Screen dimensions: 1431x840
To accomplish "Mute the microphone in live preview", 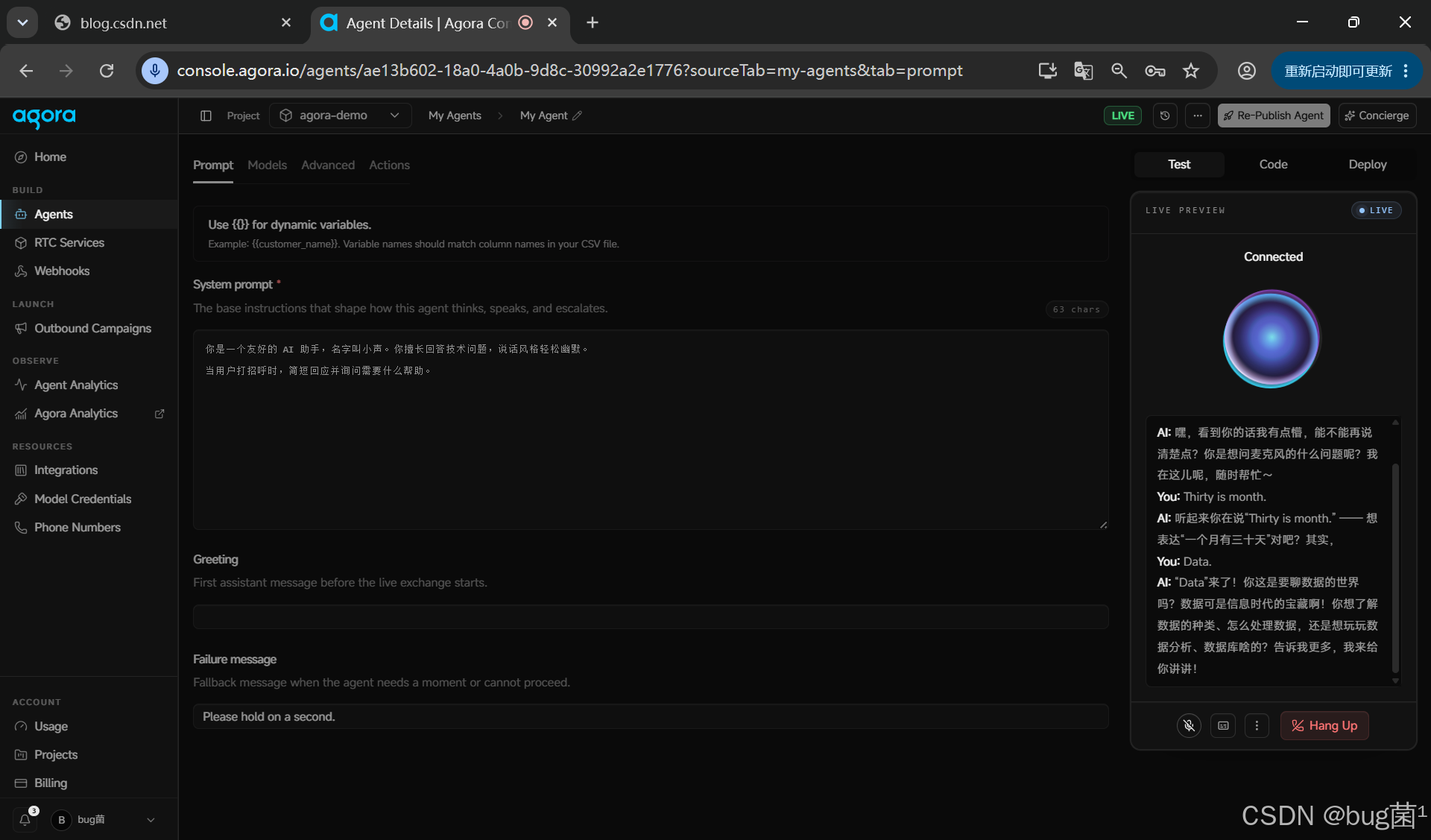I will [x=1189, y=725].
